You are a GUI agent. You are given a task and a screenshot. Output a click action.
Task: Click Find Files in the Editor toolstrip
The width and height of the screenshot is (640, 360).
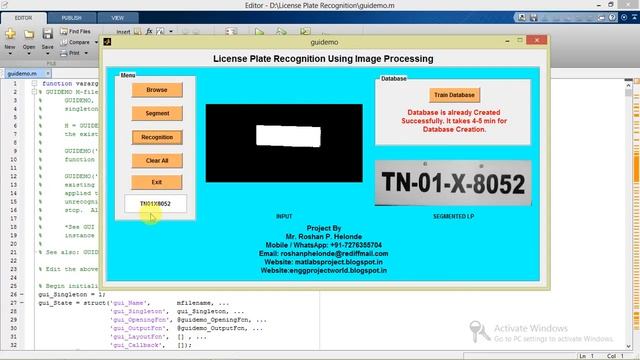76,31
